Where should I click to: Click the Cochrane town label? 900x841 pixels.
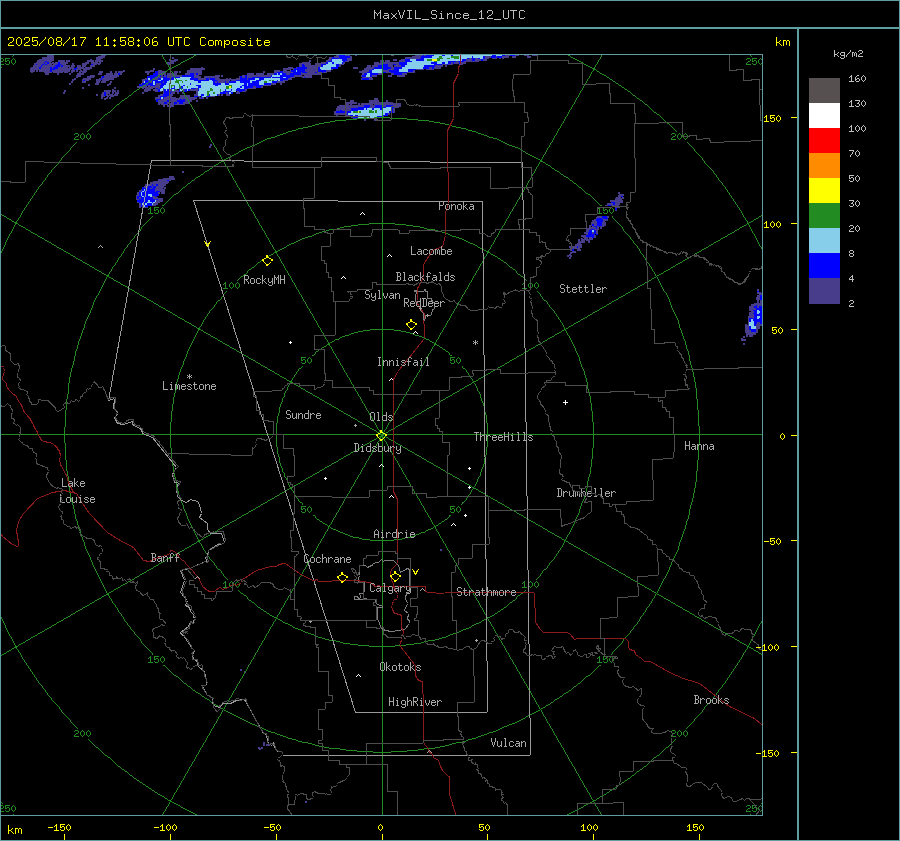tap(327, 559)
